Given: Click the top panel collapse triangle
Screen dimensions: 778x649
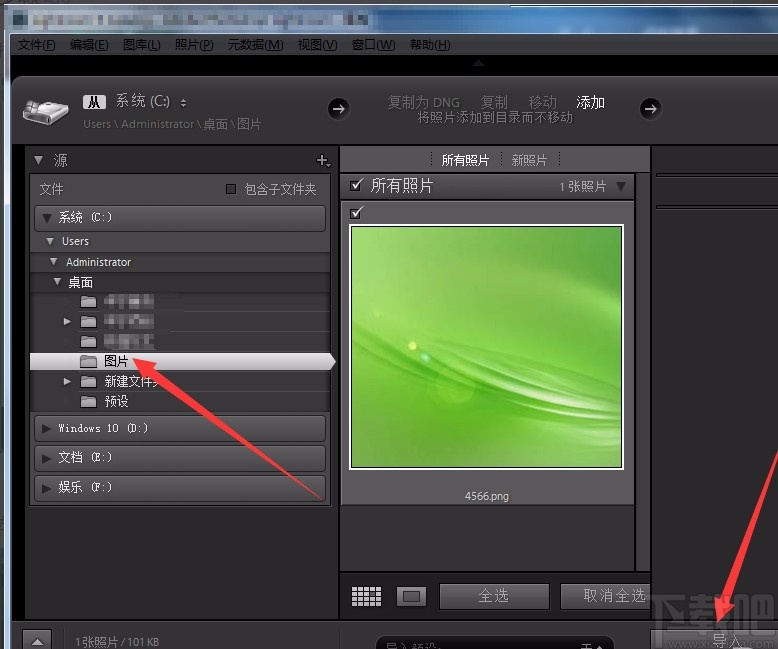Looking at the screenshot, I should [x=478, y=63].
